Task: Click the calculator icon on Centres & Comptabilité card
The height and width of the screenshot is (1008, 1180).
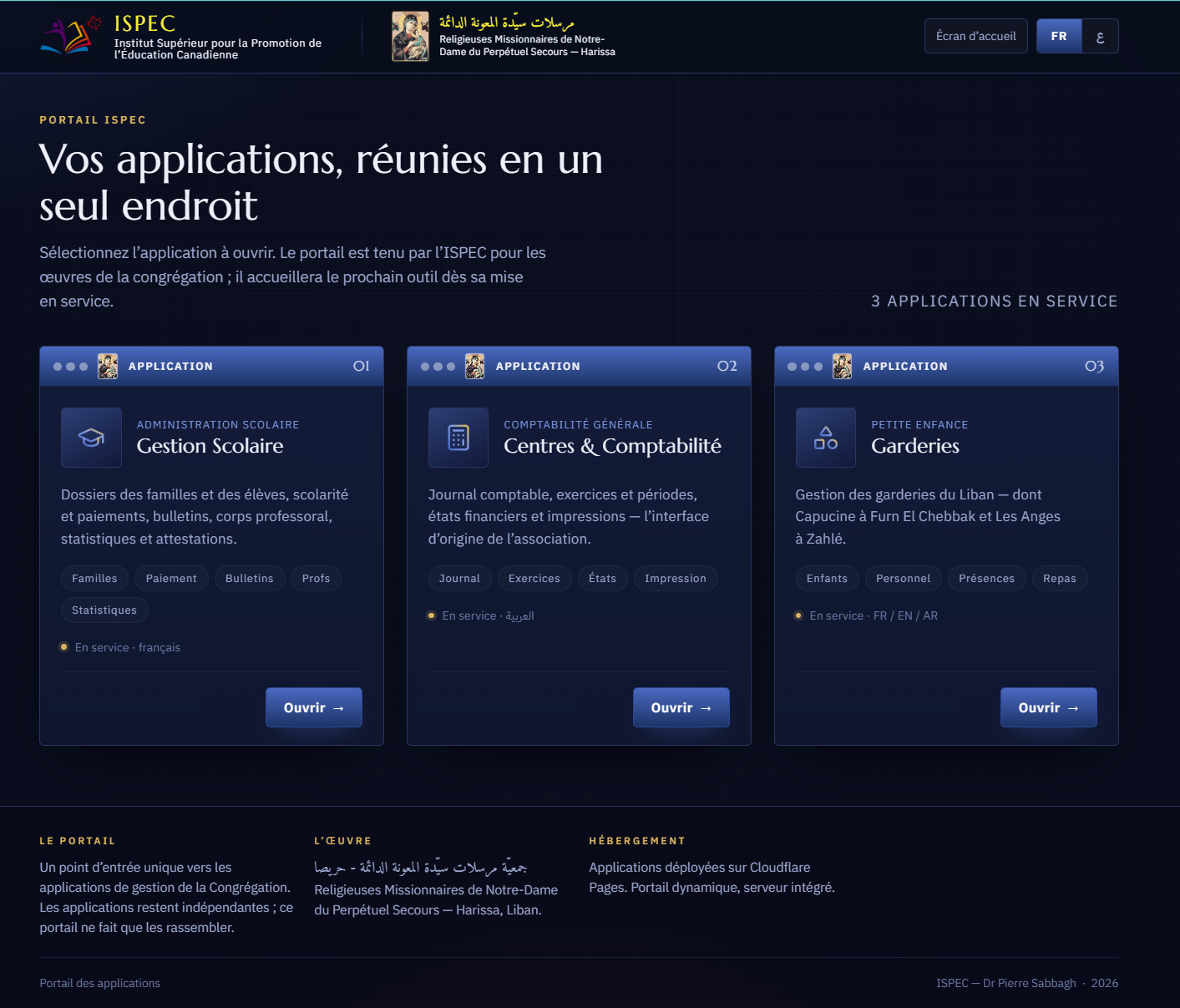Action: click(458, 438)
